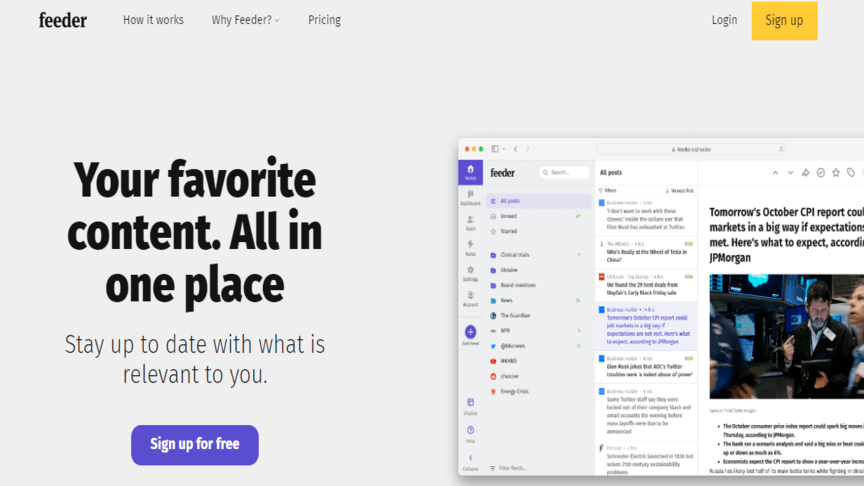Go to the Pricing page
This screenshot has height=486, width=864.
click(x=324, y=20)
